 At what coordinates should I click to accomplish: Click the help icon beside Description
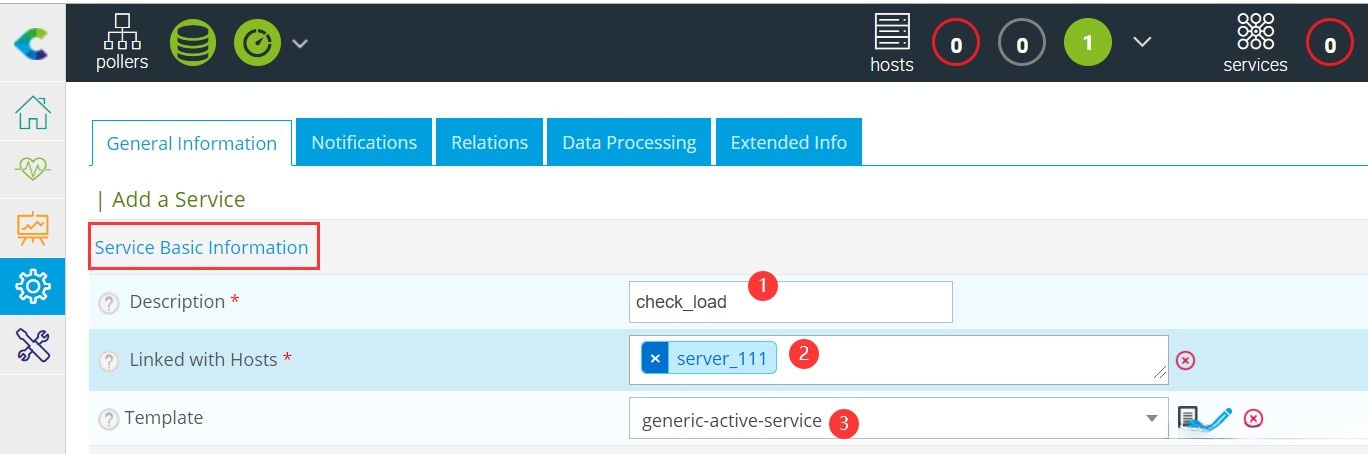(110, 303)
